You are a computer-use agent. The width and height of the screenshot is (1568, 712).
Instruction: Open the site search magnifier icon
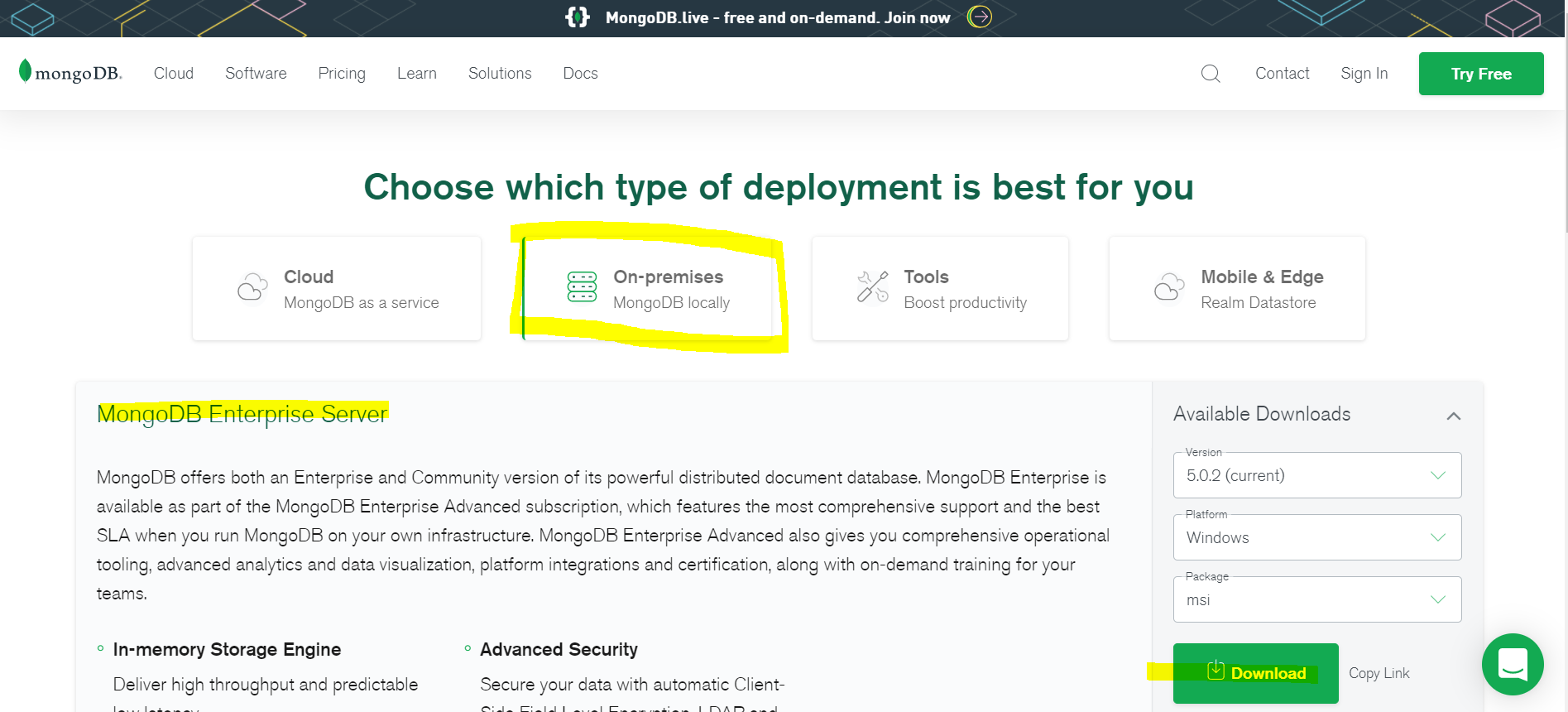1211,74
